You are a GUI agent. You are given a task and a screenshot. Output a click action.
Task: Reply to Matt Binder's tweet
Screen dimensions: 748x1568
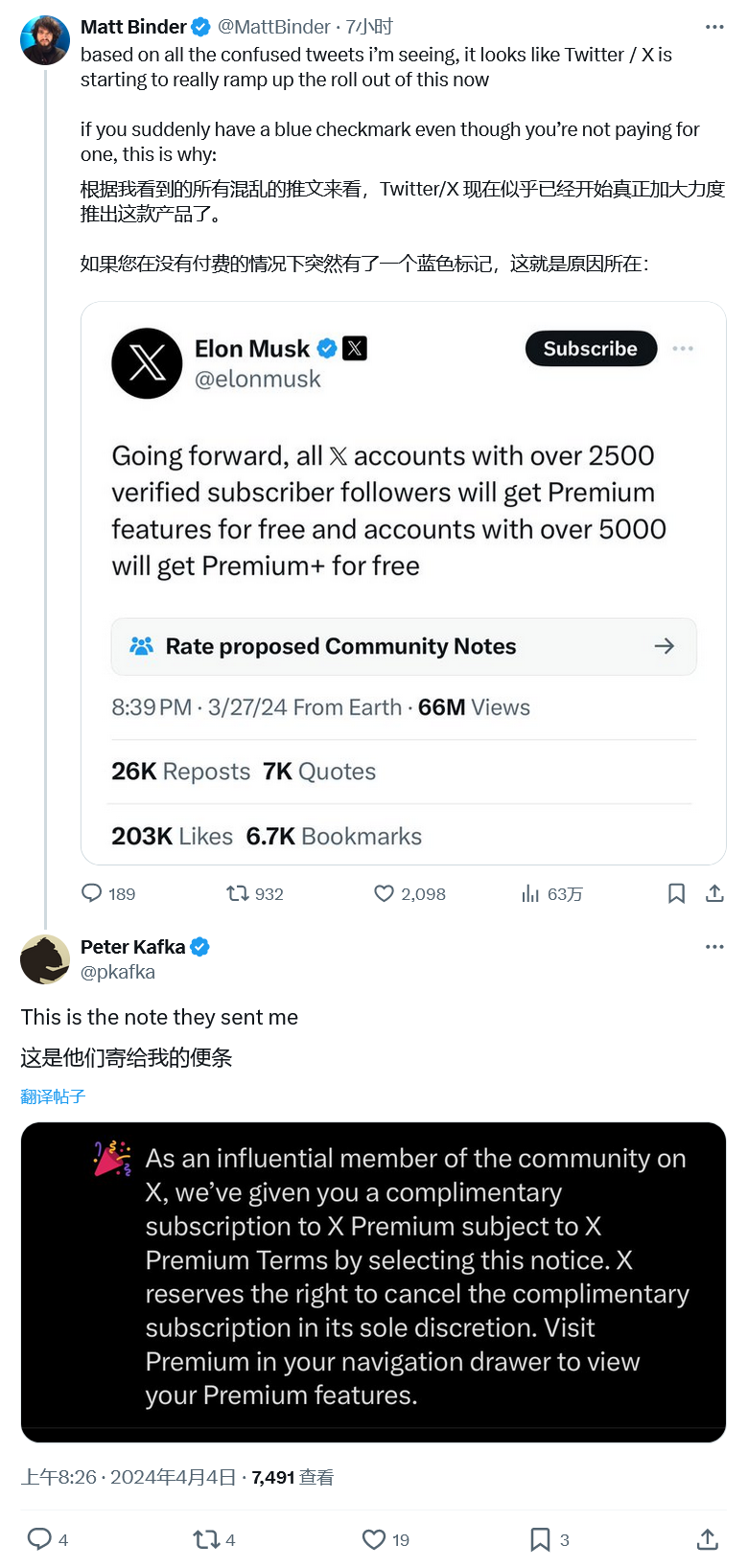[x=92, y=893]
